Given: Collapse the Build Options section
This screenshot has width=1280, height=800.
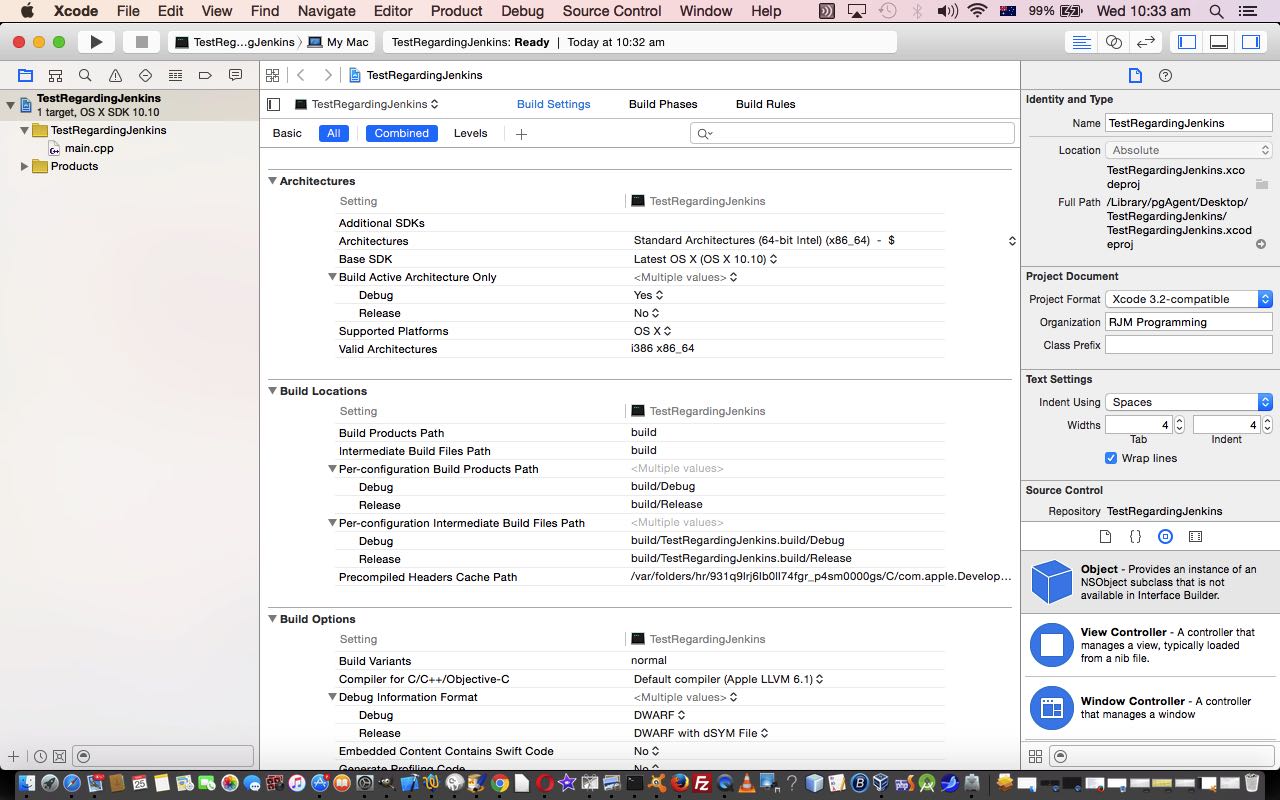Looking at the screenshot, I should point(272,619).
